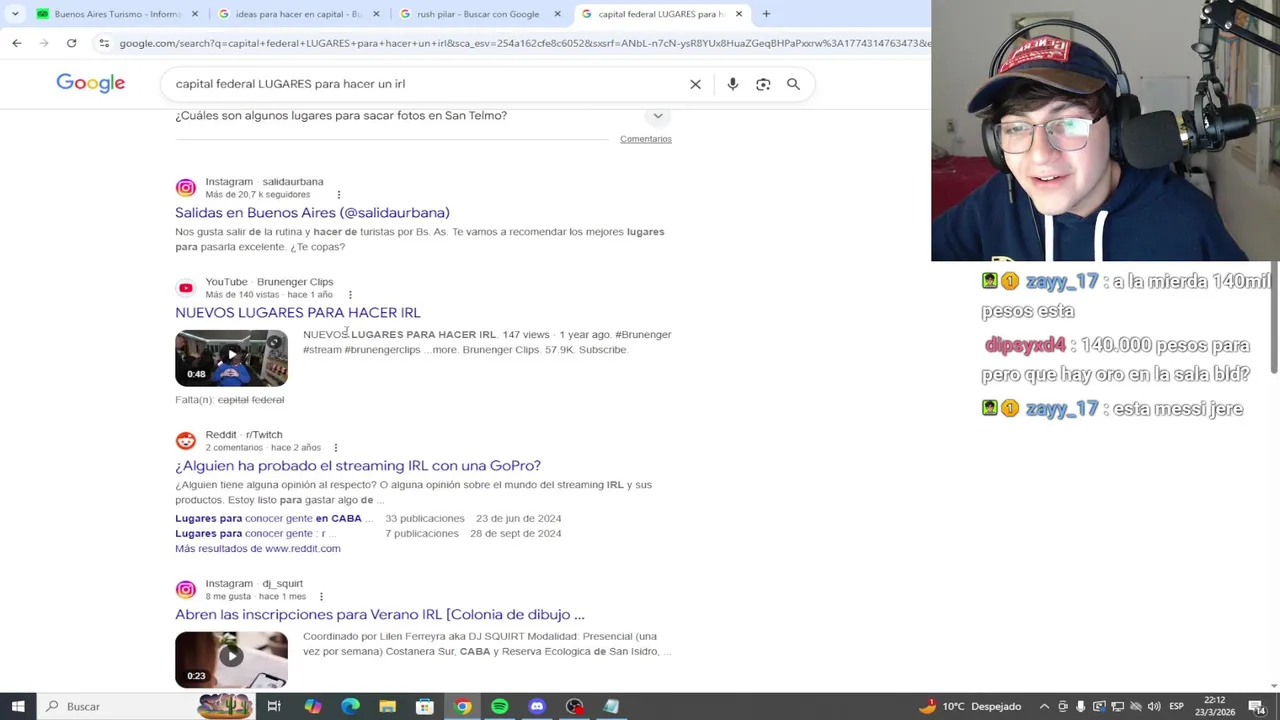Open File Explorer from the taskbar
Image resolution: width=1280 pixels, height=720 pixels.
pos(387,706)
